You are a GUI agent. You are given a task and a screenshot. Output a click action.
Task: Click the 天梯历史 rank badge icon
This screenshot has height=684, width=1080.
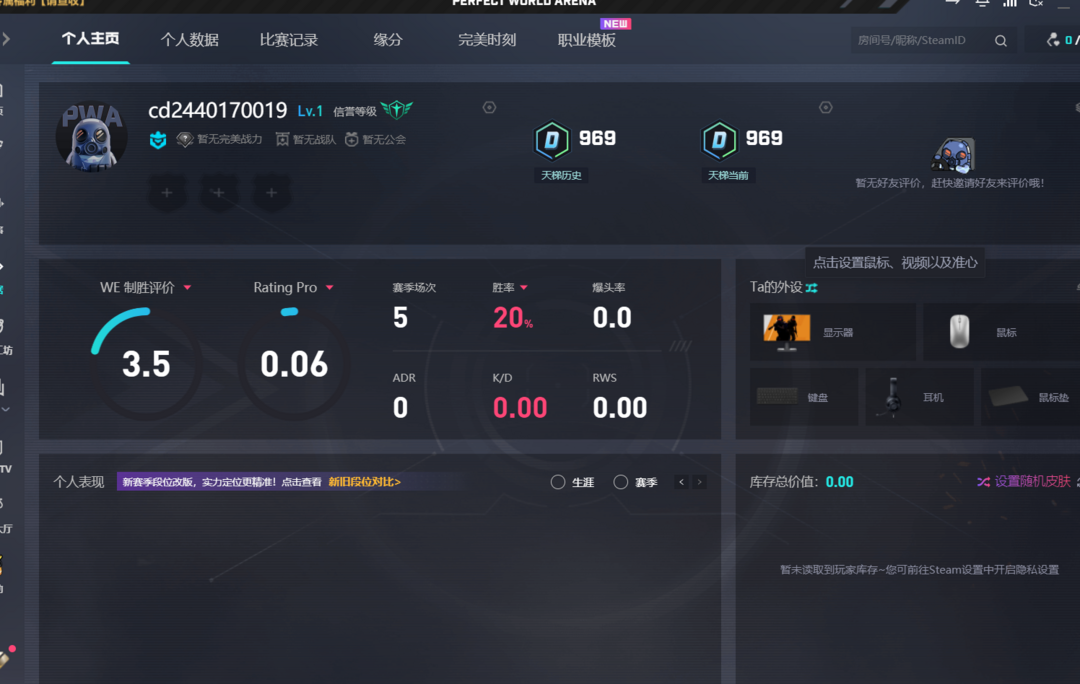pos(551,141)
